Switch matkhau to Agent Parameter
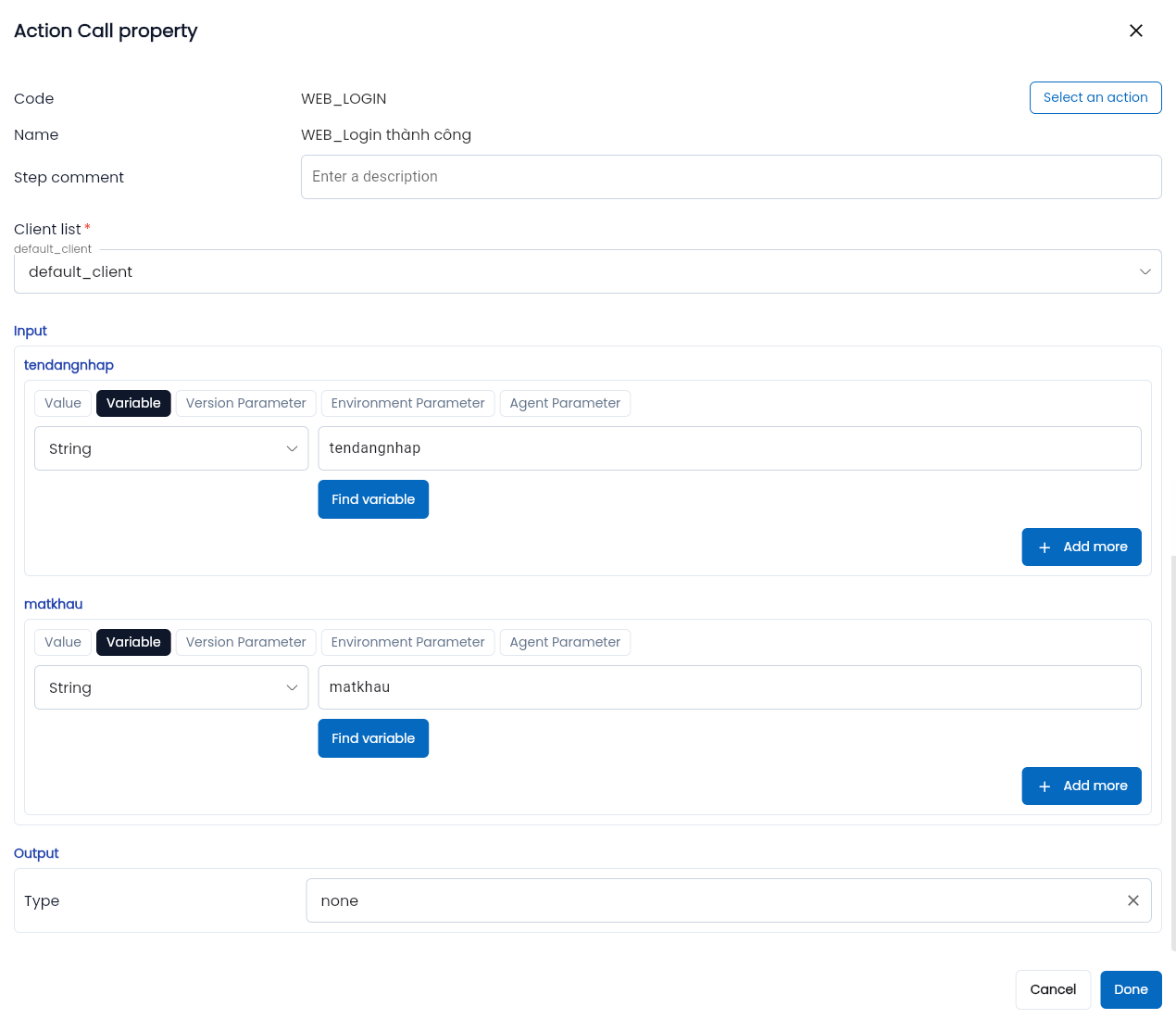 tap(565, 642)
